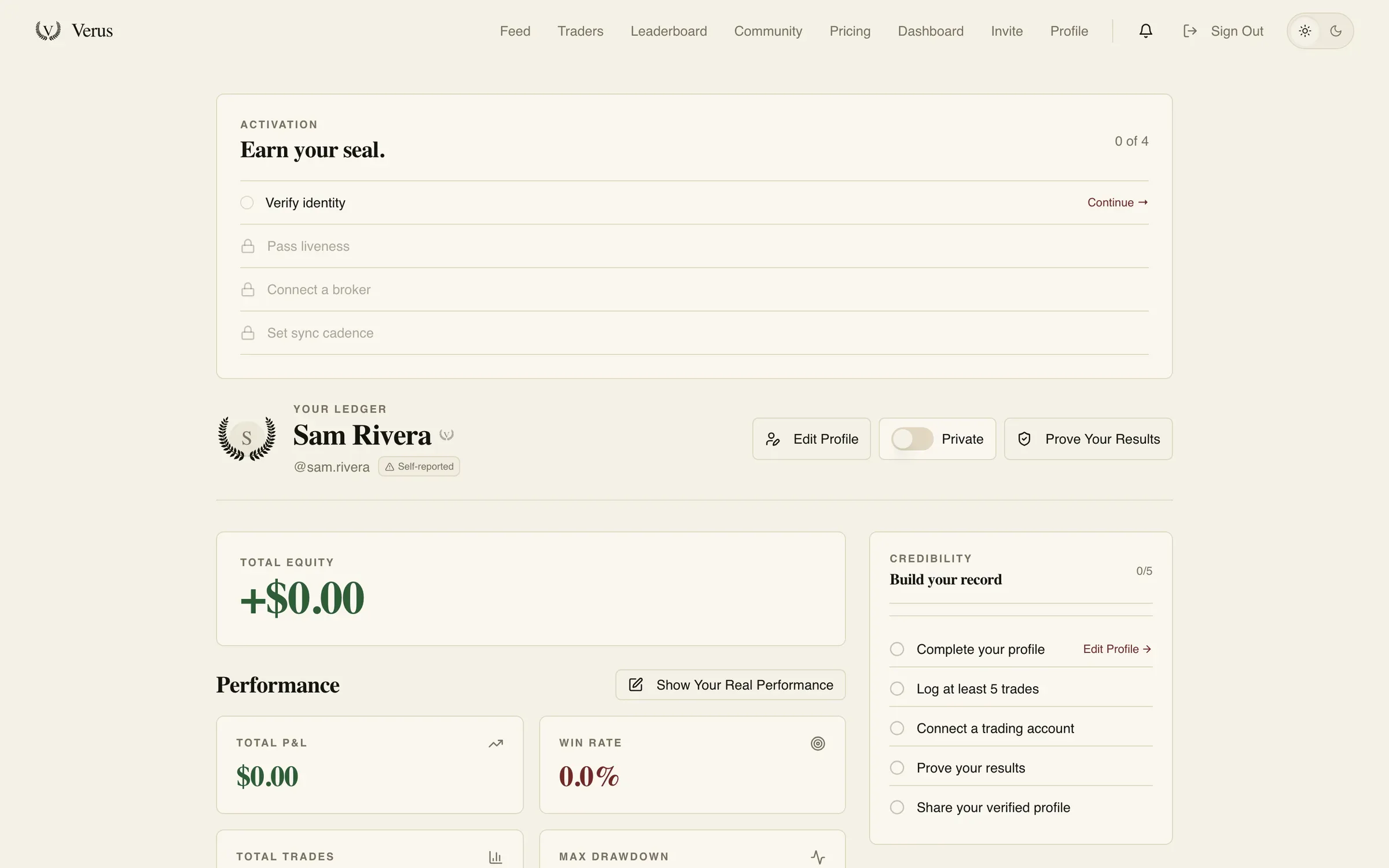This screenshot has height=868, width=1389.
Task: Click the warning icon in Self-reported badge
Action: click(x=389, y=466)
